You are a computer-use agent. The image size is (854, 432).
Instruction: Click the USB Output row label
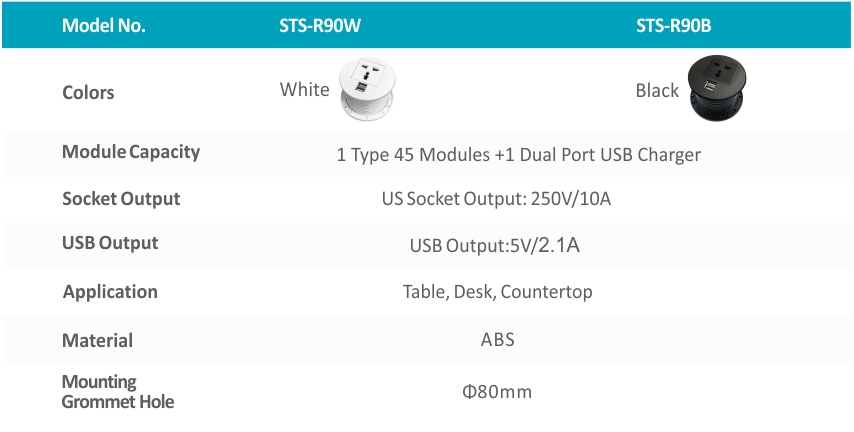point(110,243)
